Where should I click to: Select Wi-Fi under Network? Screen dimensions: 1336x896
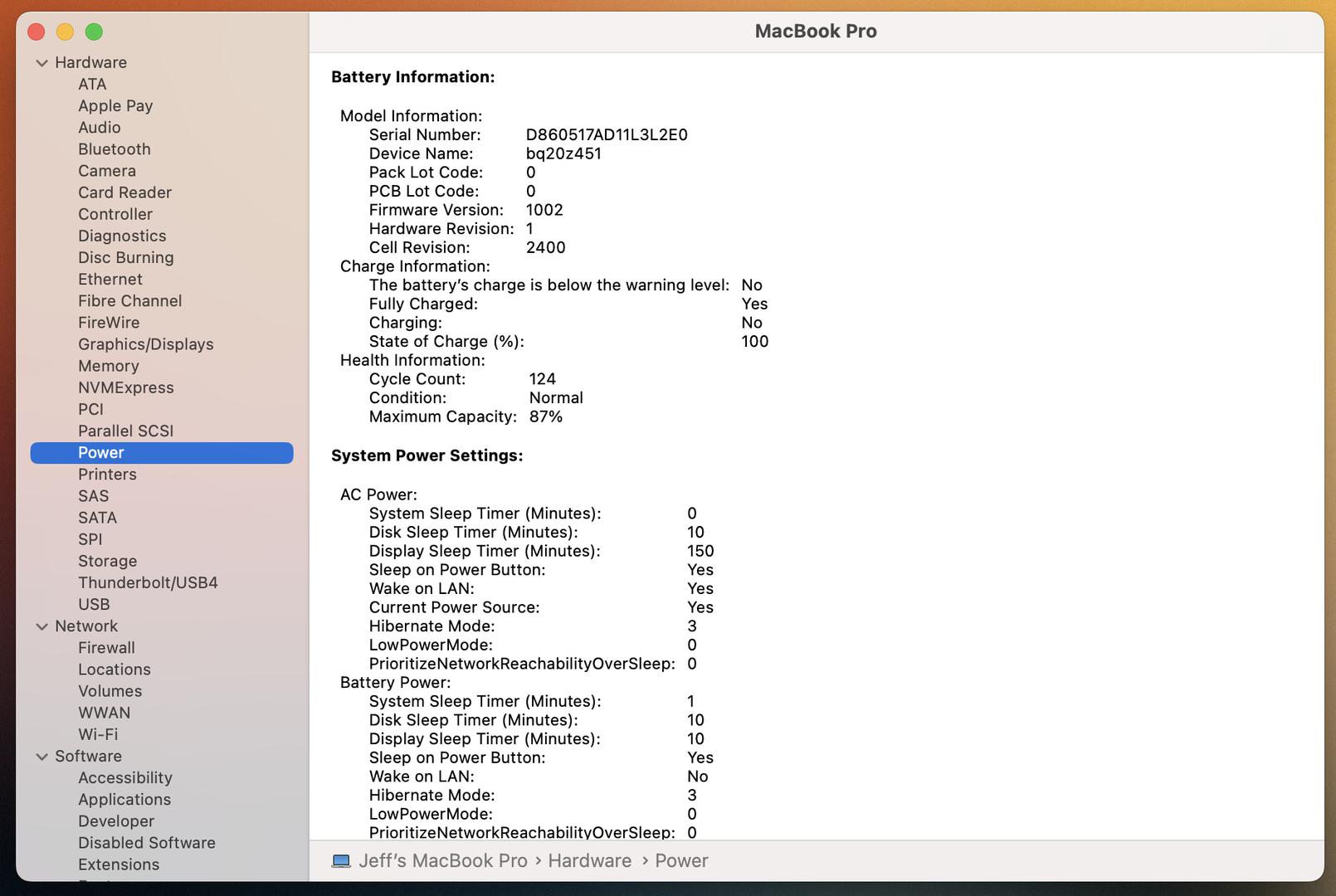click(98, 734)
